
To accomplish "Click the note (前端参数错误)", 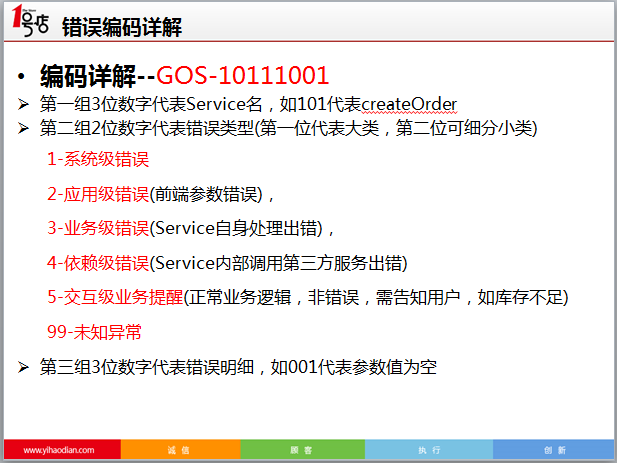I will [206, 194].
